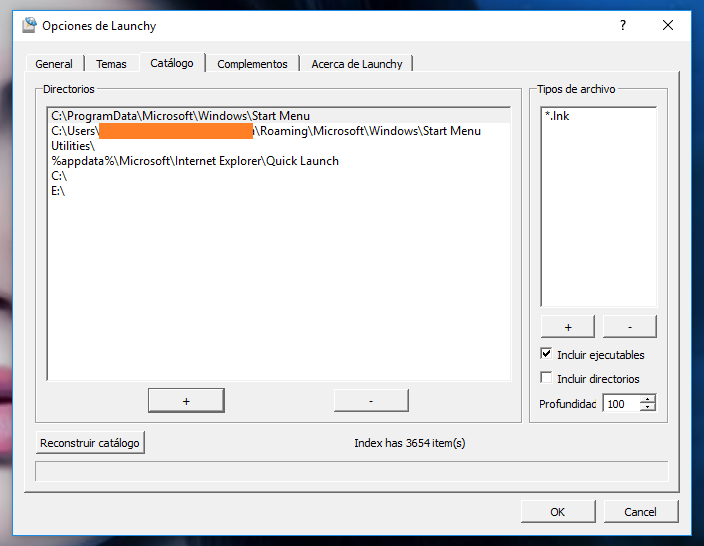The width and height of the screenshot is (704, 546).
Task: Open the Complementos tab
Action: (252, 64)
